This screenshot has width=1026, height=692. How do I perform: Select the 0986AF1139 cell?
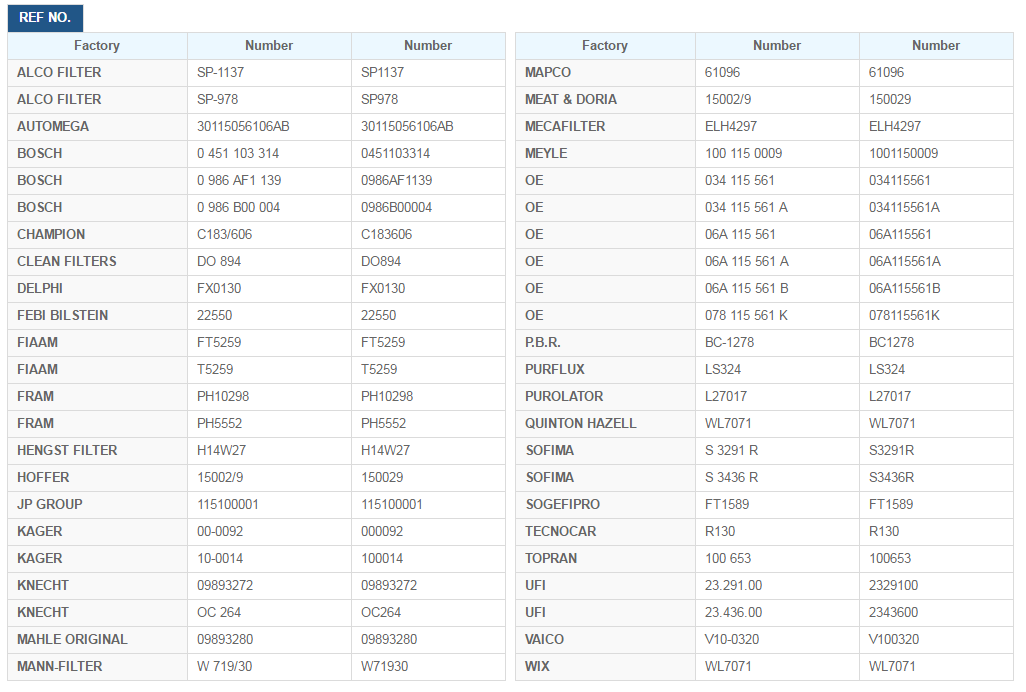[x=428, y=181]
